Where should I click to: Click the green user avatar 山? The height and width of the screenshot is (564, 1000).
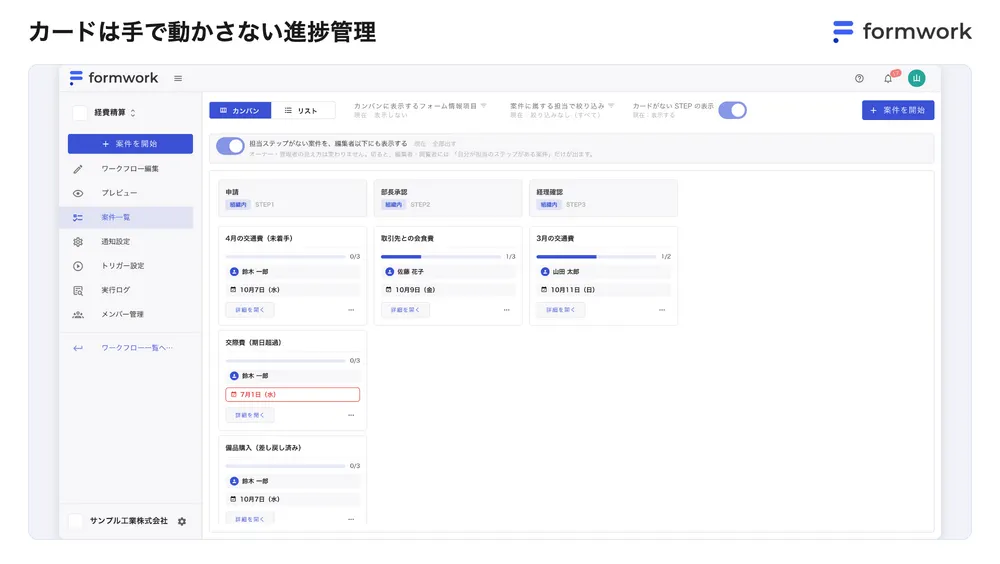tap(916, 78)
